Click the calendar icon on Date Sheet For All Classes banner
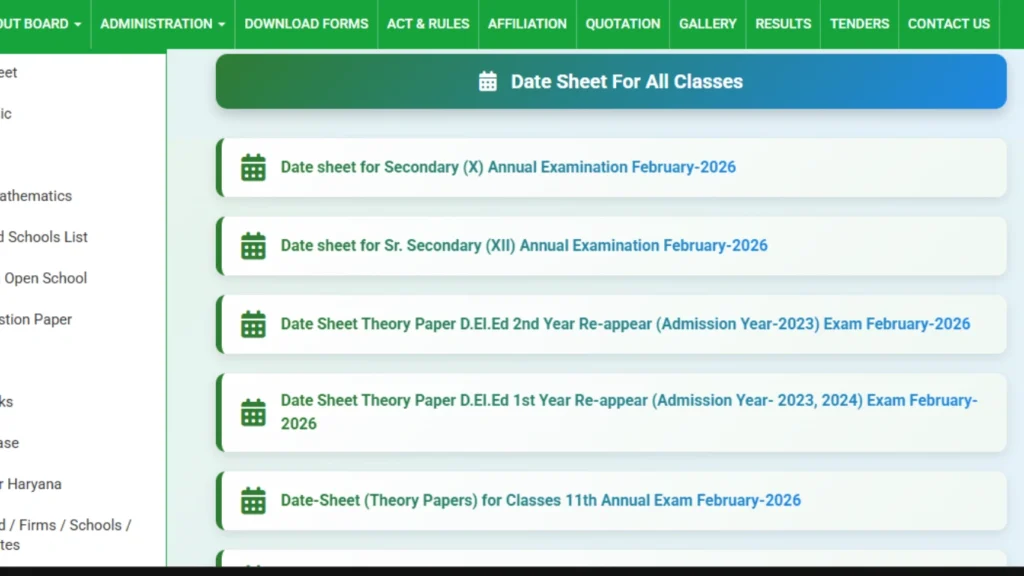Screen dimensions: 1024x576 click(x=488, y=82)
